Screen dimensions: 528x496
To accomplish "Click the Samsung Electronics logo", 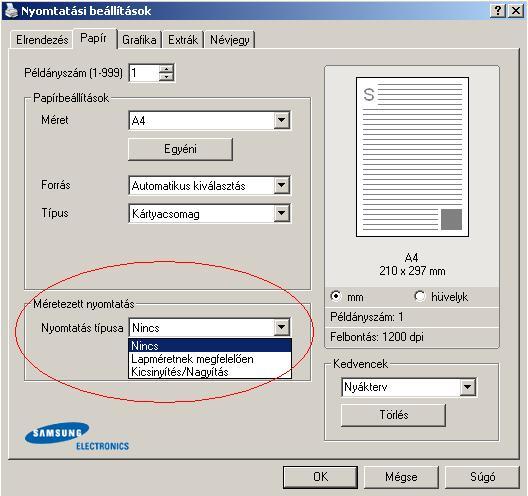I will [x=77, y=437].
